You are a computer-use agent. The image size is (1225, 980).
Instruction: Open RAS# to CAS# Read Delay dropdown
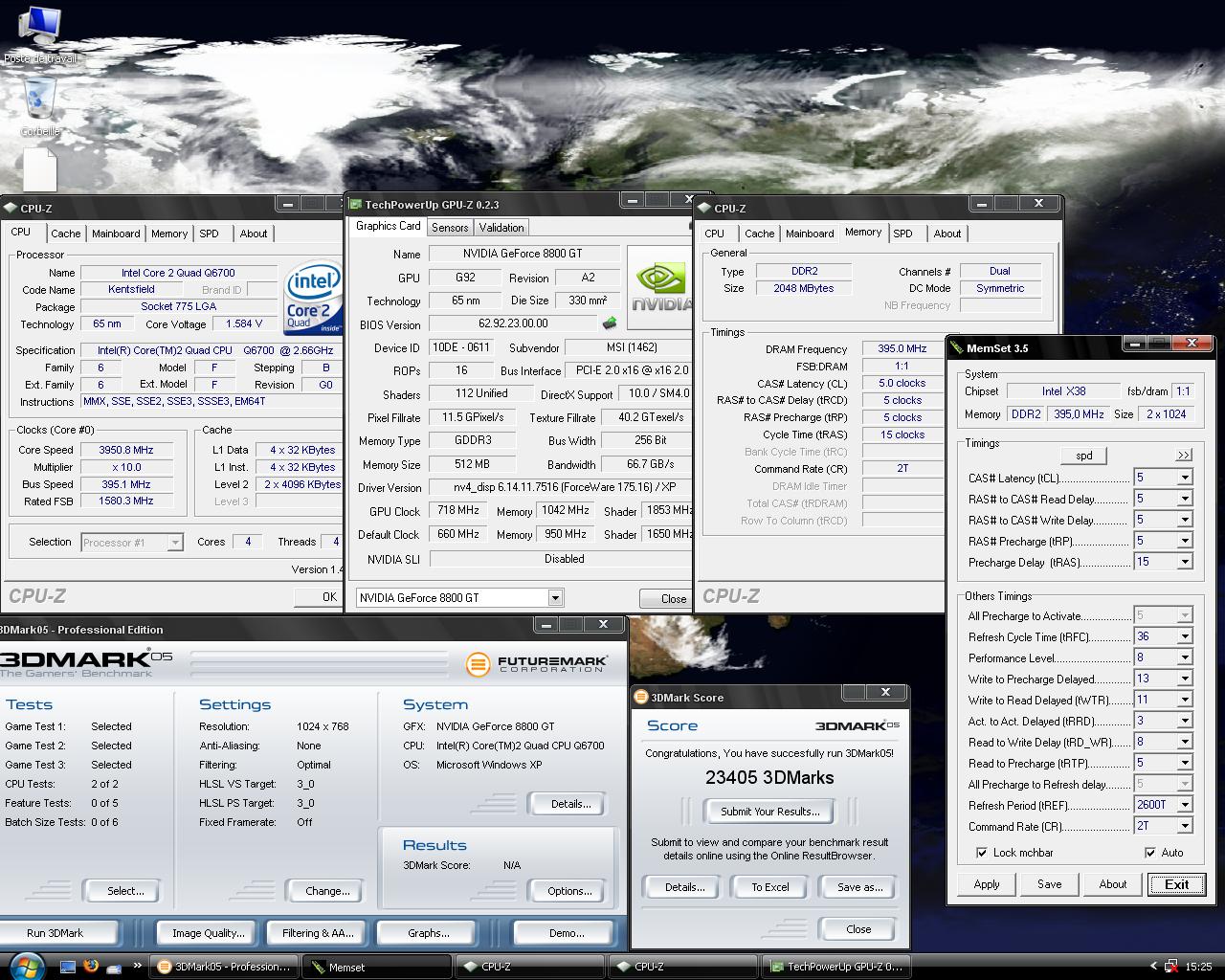point(1184,499)
